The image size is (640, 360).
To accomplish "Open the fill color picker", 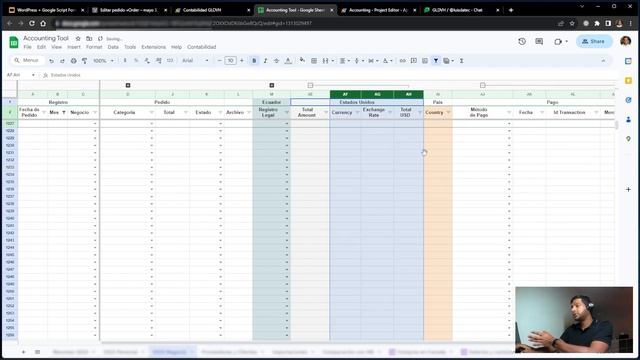I will point(302,61).
